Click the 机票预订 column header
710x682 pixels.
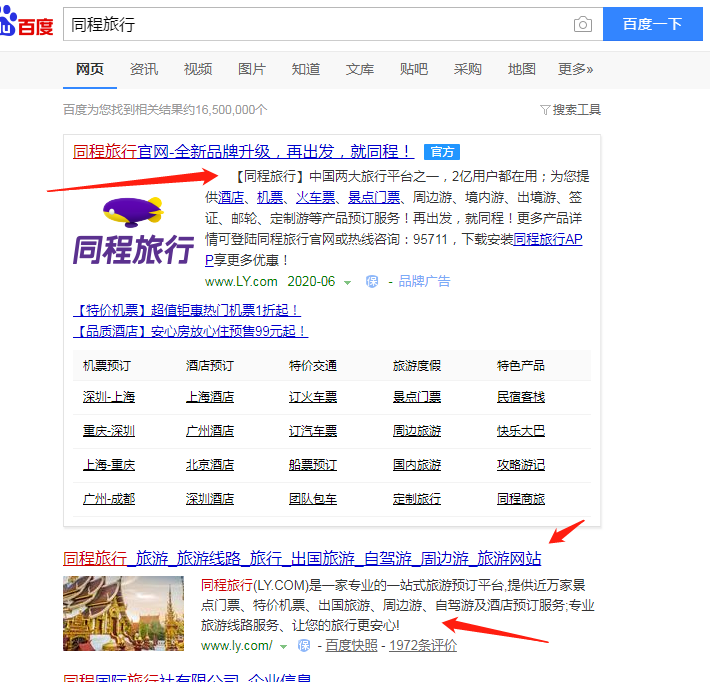107,365
